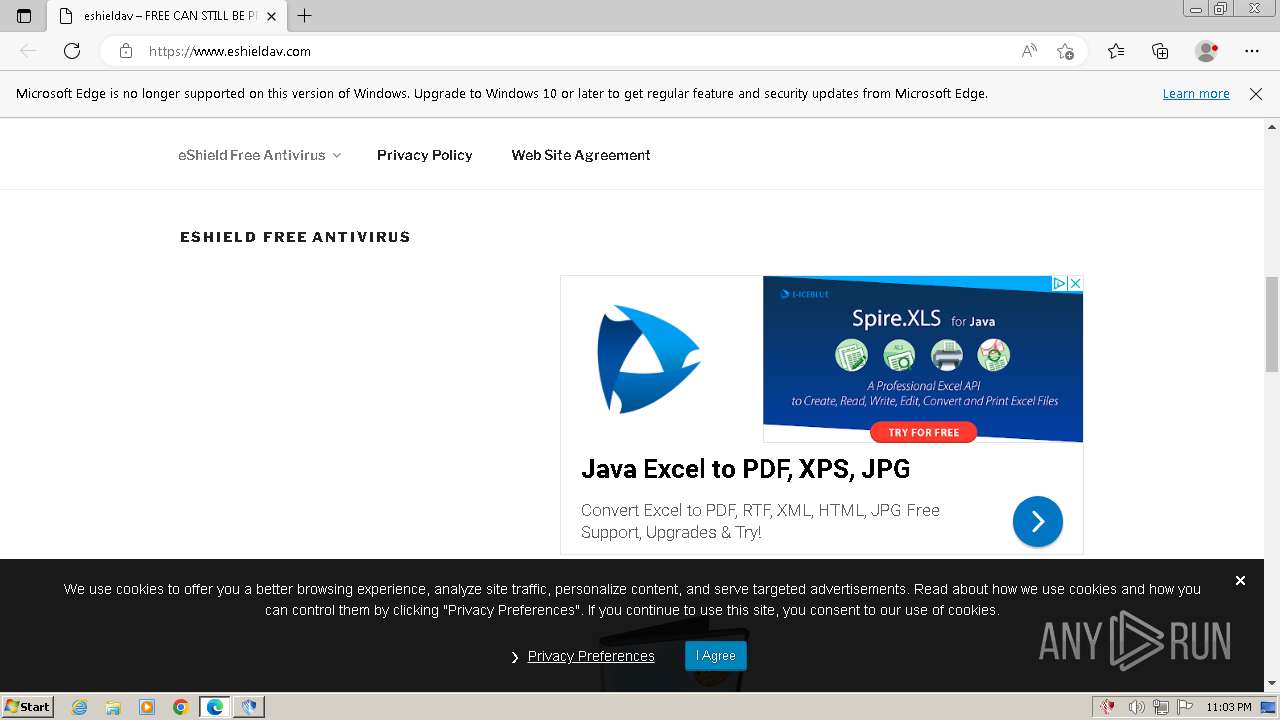
Task: Open the Favorites list icon
Action: 1116,51
